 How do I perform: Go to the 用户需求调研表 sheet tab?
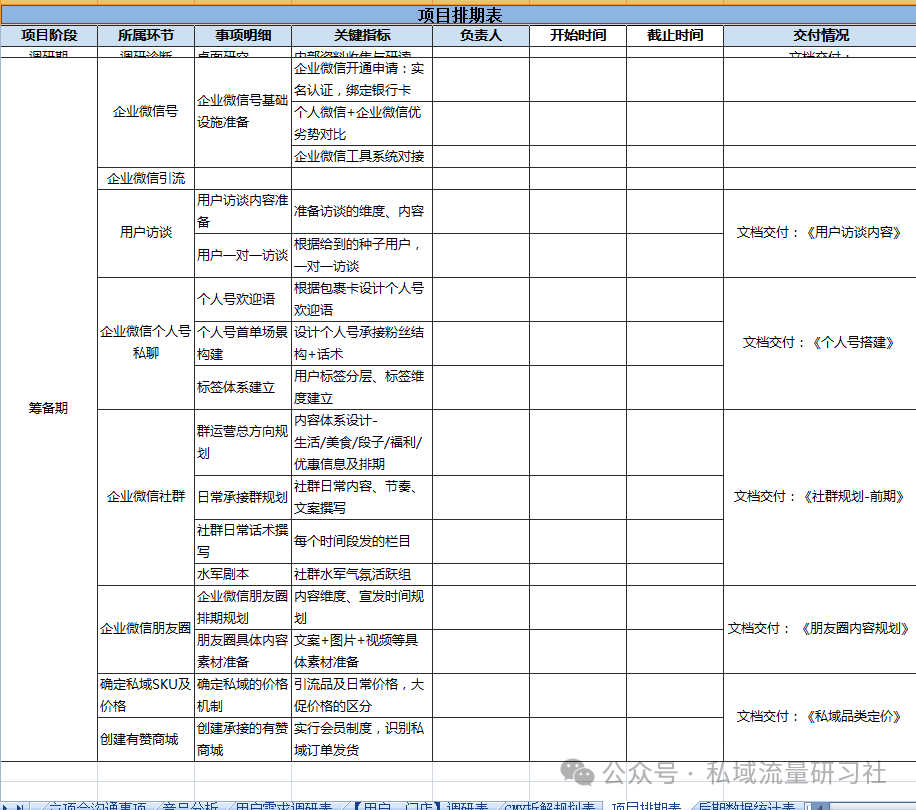(283, 806)
